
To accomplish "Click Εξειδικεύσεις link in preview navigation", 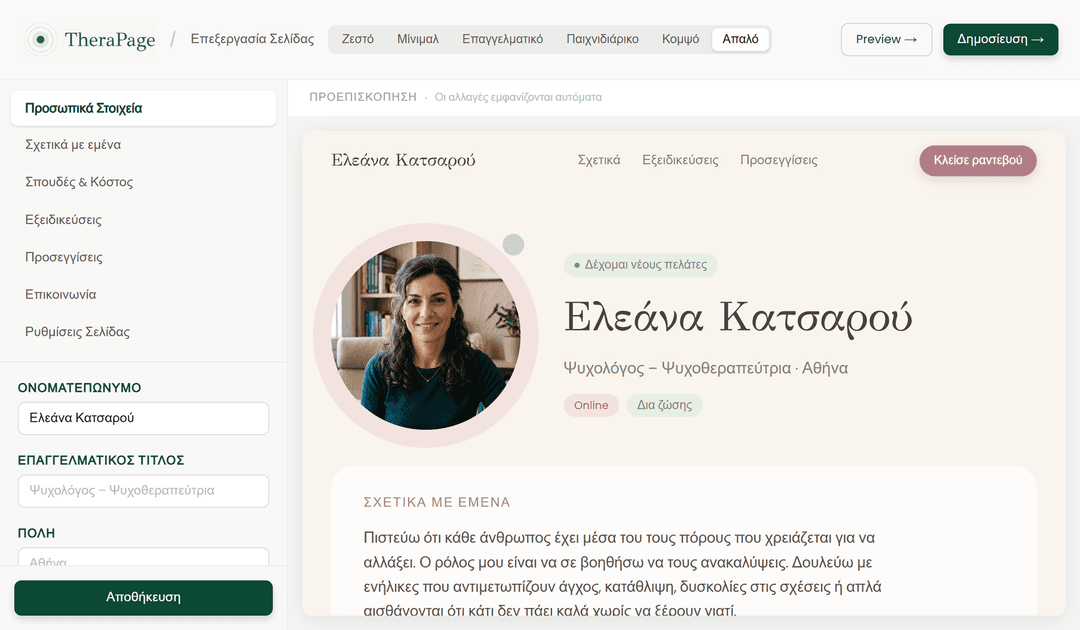I will 680,160.
